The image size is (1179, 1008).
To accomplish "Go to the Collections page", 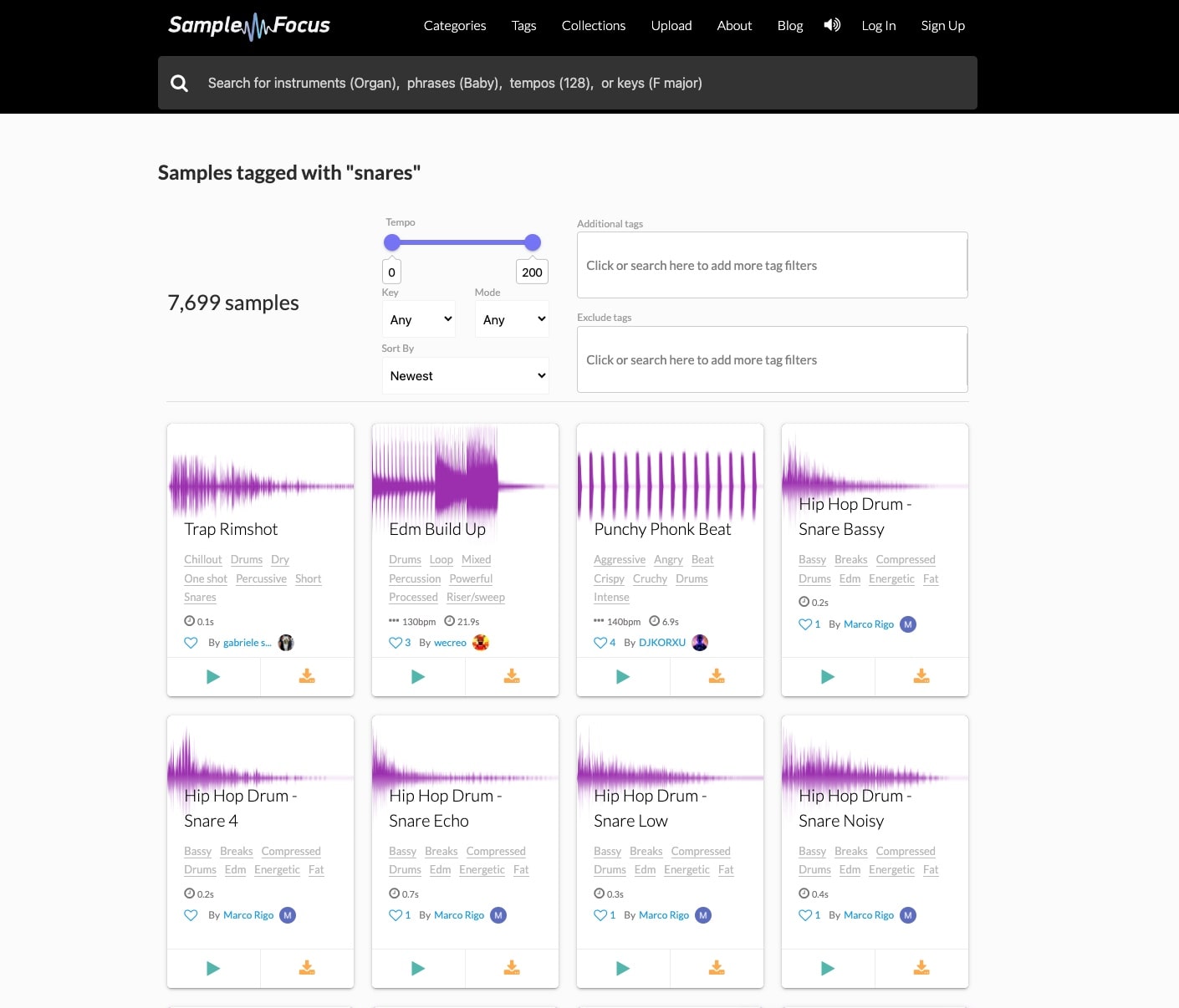I will [x=594, y=26].
